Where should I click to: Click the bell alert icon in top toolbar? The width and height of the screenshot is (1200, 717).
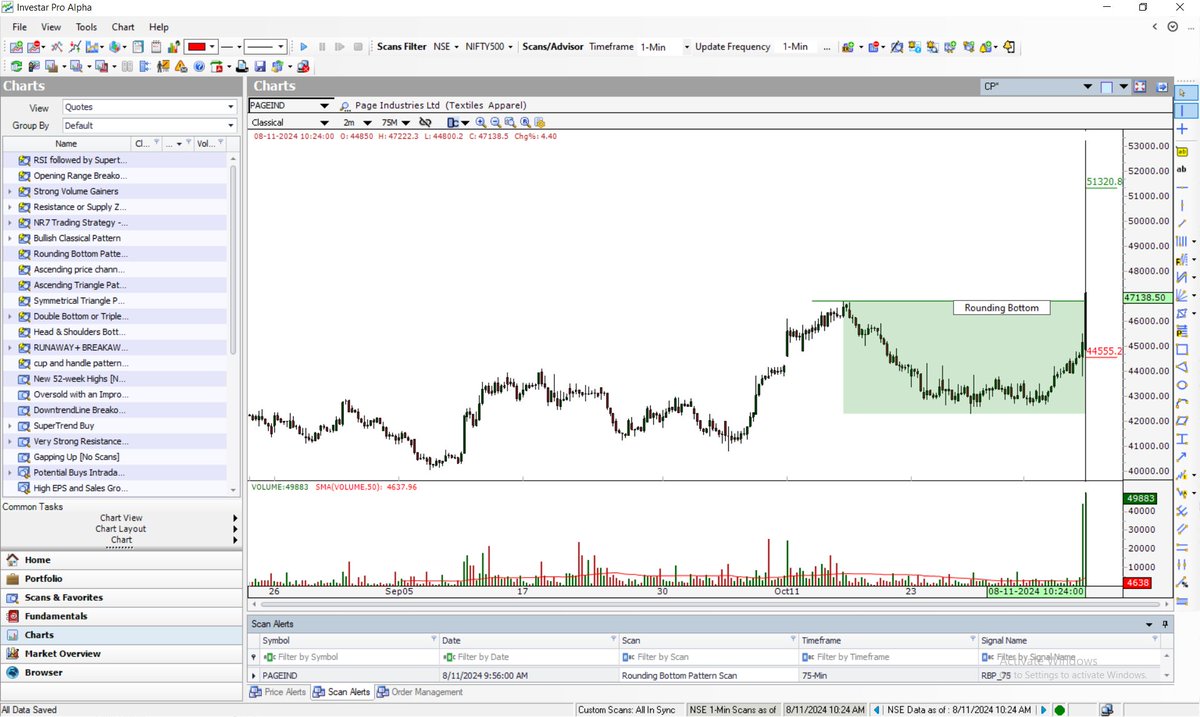point(1009,47)
